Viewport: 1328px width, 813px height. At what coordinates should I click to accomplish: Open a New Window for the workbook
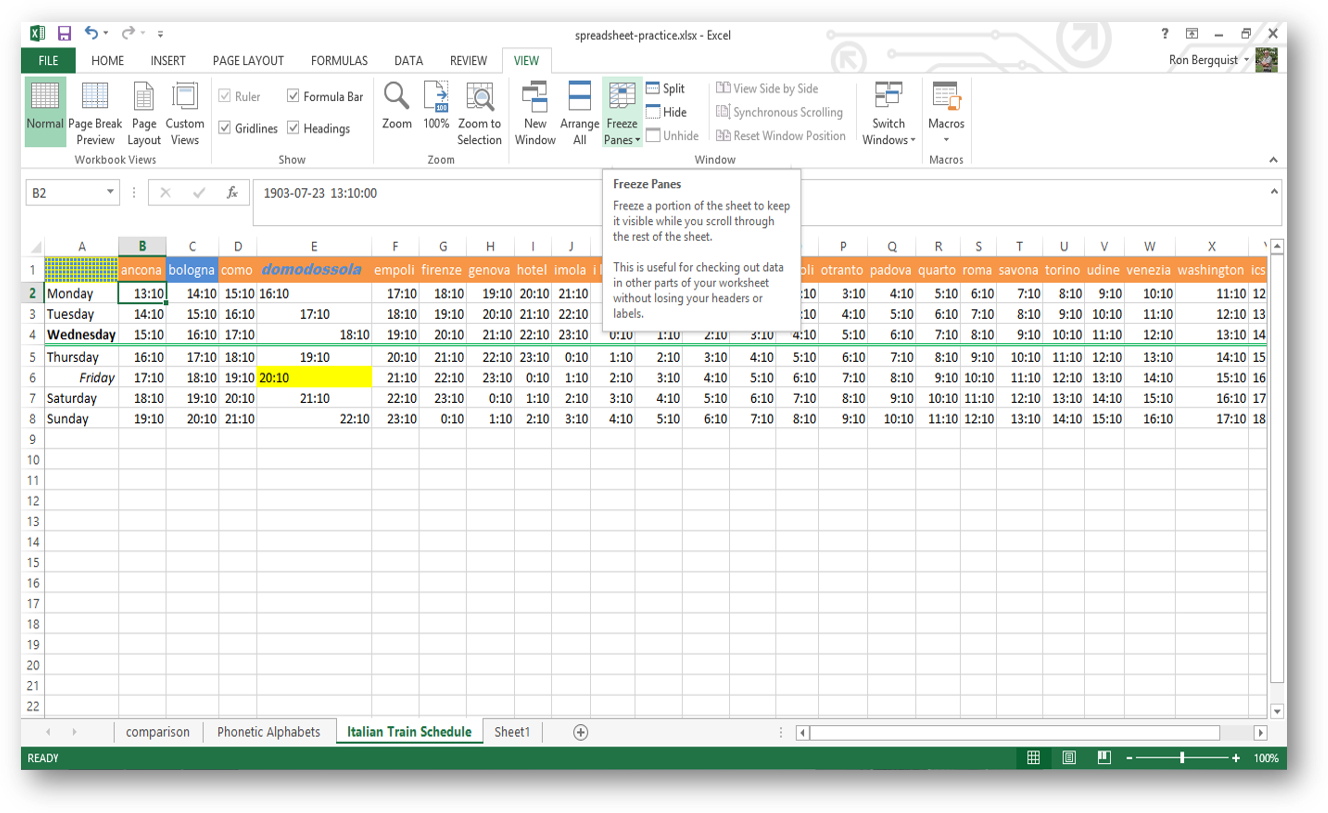pyautogui.click(x=535, y=110)
